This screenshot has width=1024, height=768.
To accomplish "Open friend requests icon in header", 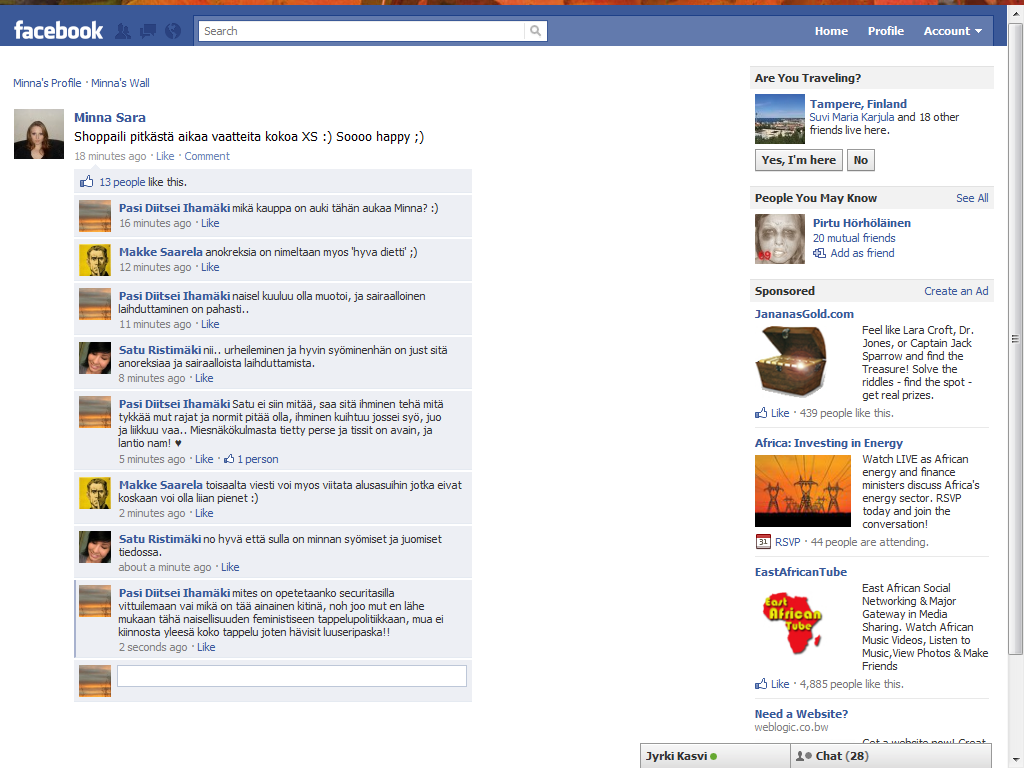I will (x=123, y=31).
